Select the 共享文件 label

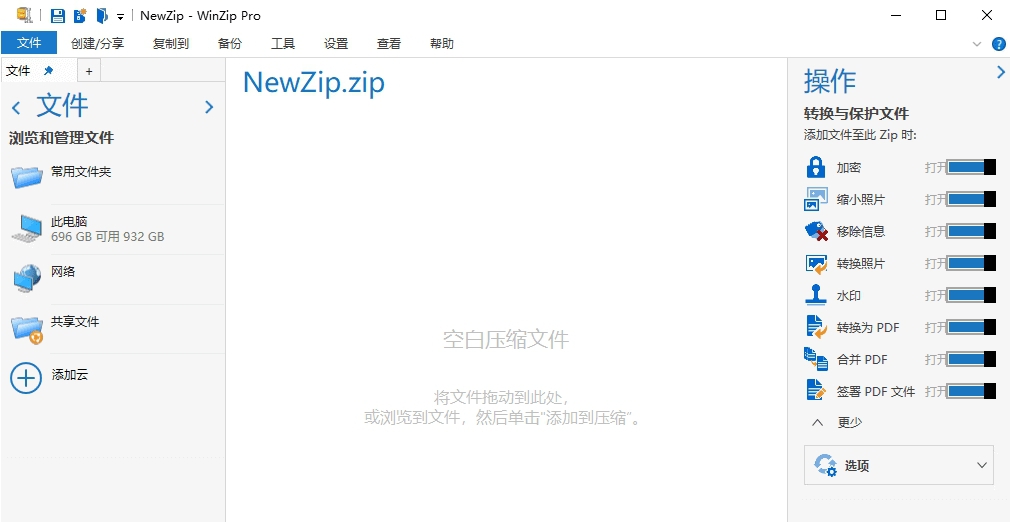coord(75,321)
